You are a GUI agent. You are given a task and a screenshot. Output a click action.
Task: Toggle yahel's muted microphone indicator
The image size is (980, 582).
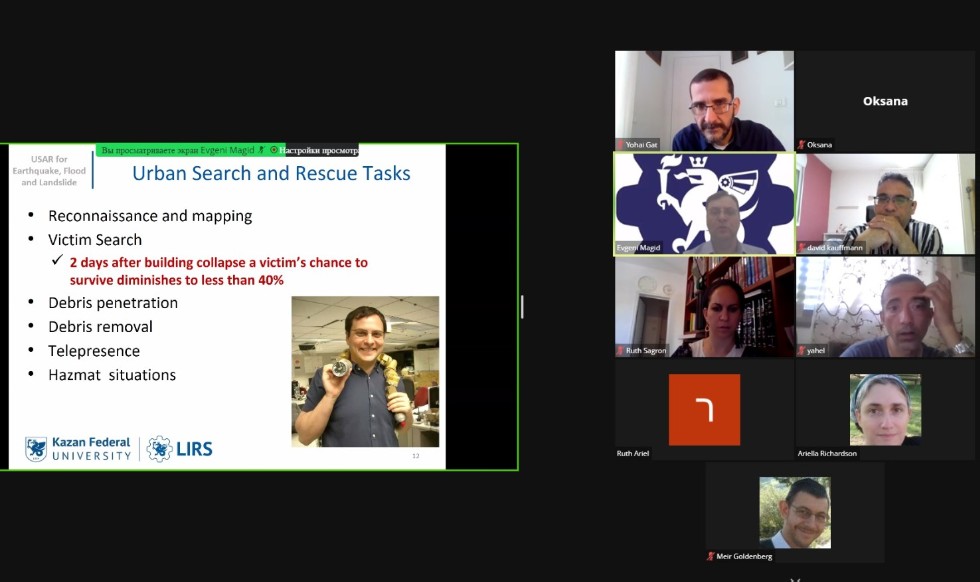click(801, 351)
